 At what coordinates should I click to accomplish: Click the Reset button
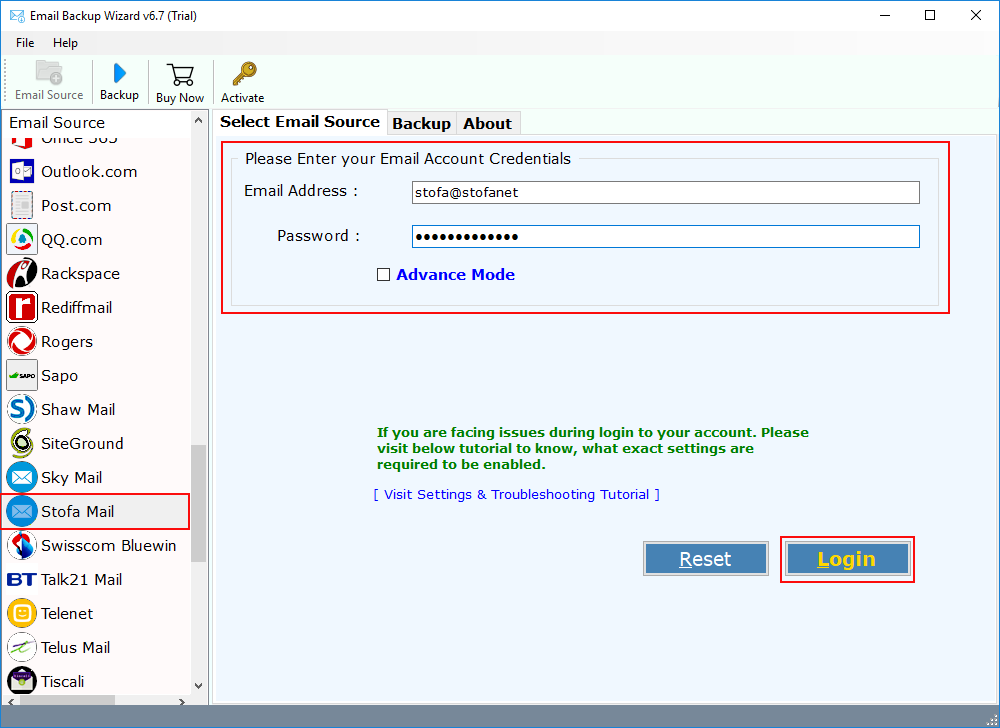(x=705, y=559)
